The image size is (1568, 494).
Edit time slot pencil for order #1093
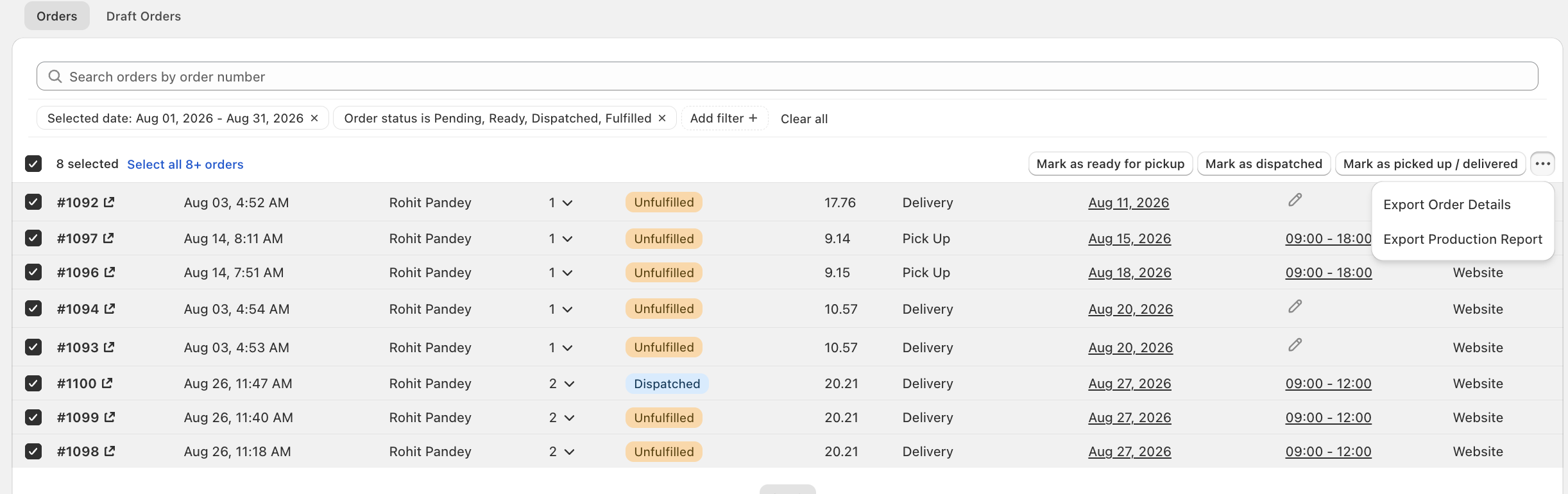1295,345
